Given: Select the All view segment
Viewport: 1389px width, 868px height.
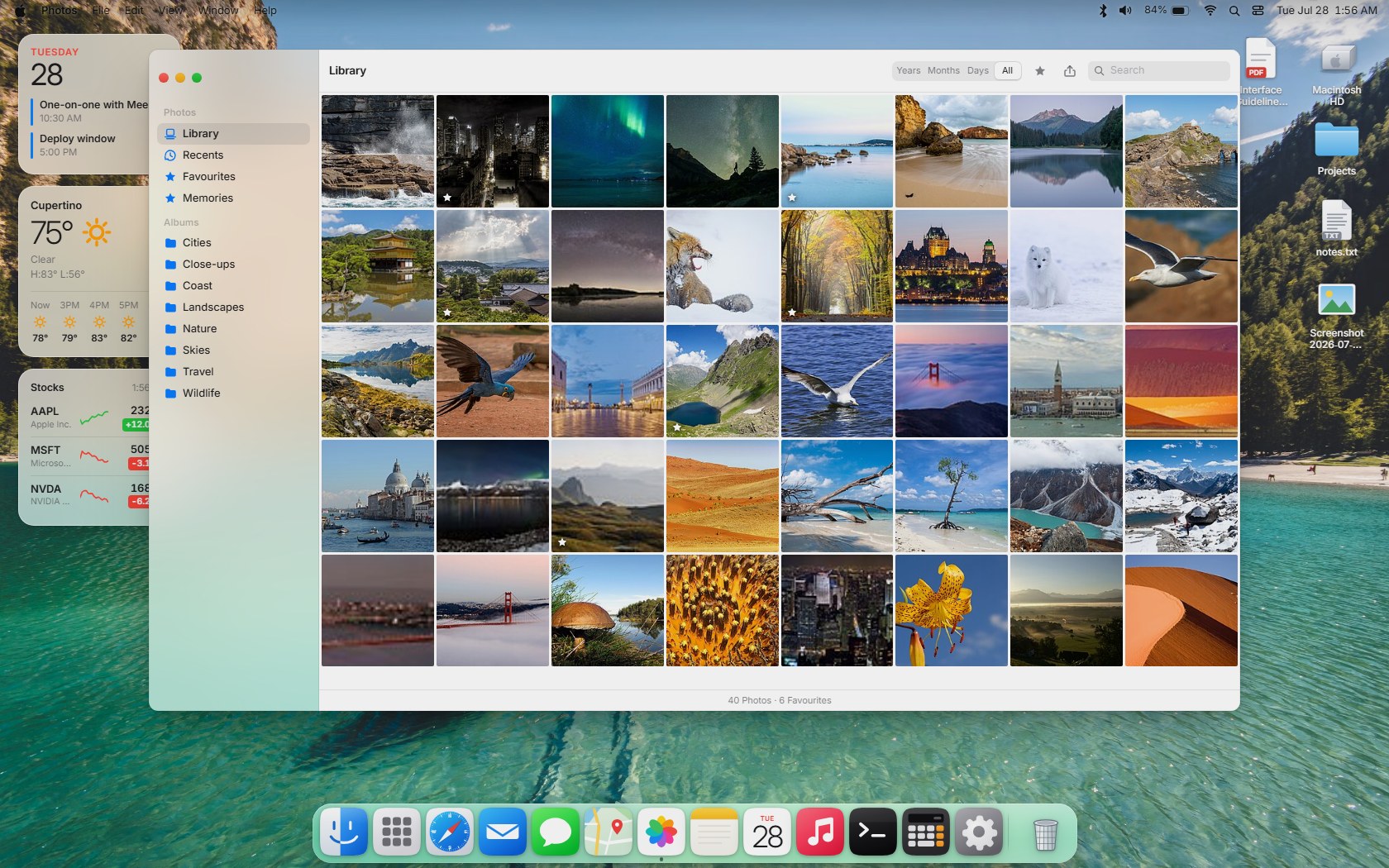Looking at the screenshot, I should pos(1008,71).
